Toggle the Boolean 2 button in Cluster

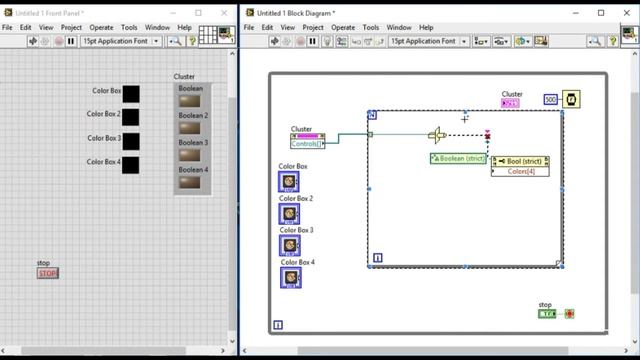coord(189,128)
